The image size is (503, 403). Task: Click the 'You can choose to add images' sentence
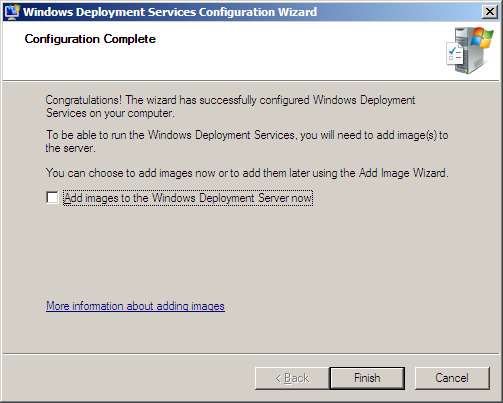(x=247, y=173)
